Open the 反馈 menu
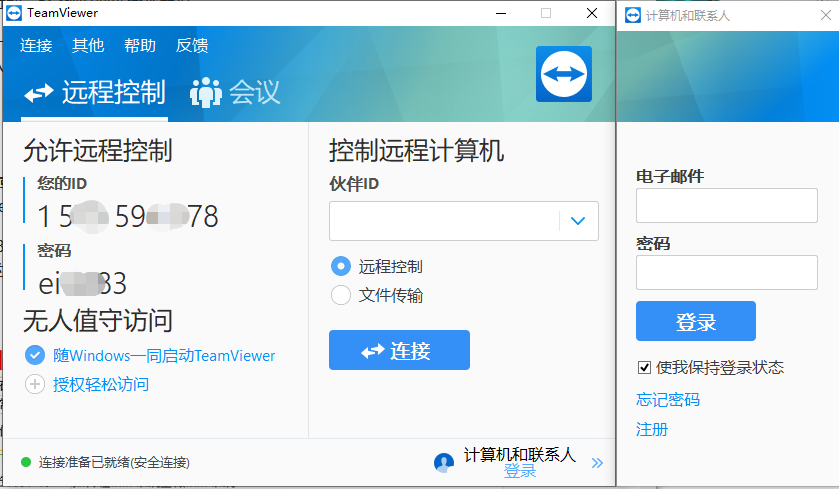This screenshot has width=839, height=489. (x=192, y=45)
